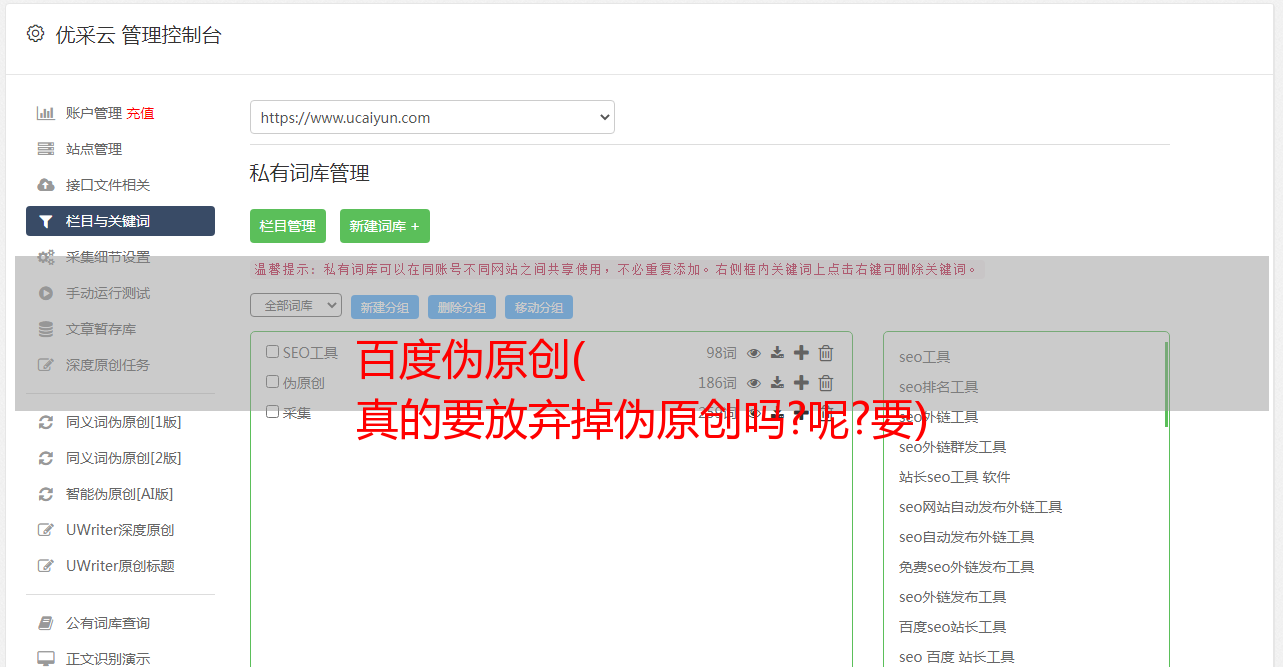Click the 新建词库 + button

click(x=385, y=226)
